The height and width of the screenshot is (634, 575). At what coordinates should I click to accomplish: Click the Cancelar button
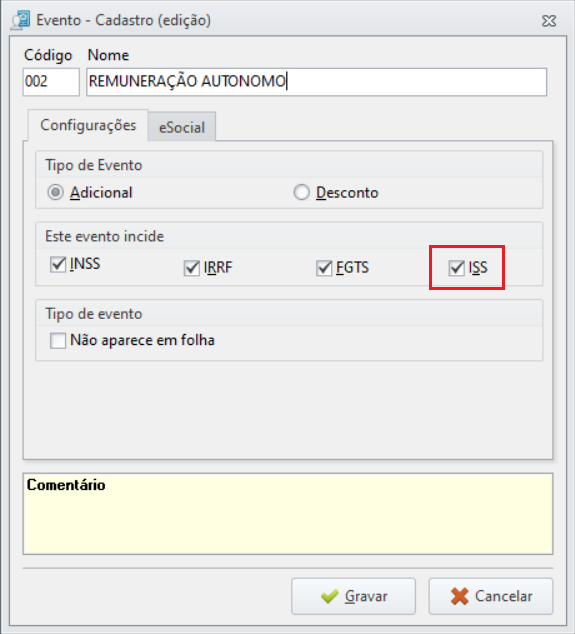coord(491,596)
